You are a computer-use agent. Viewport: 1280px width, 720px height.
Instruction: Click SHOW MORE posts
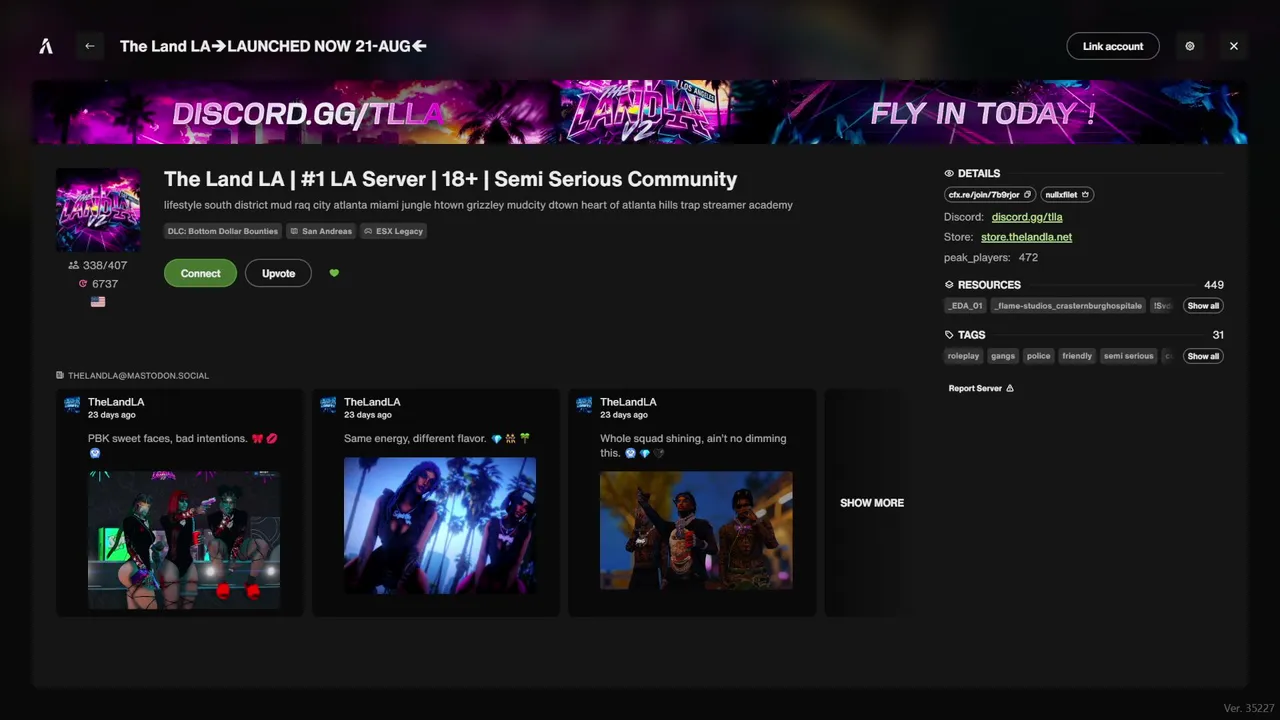coord(872,503)
